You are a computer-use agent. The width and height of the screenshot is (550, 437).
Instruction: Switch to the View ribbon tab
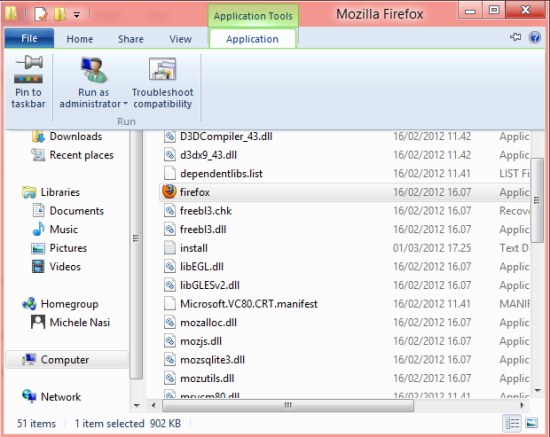click(180, 39)
